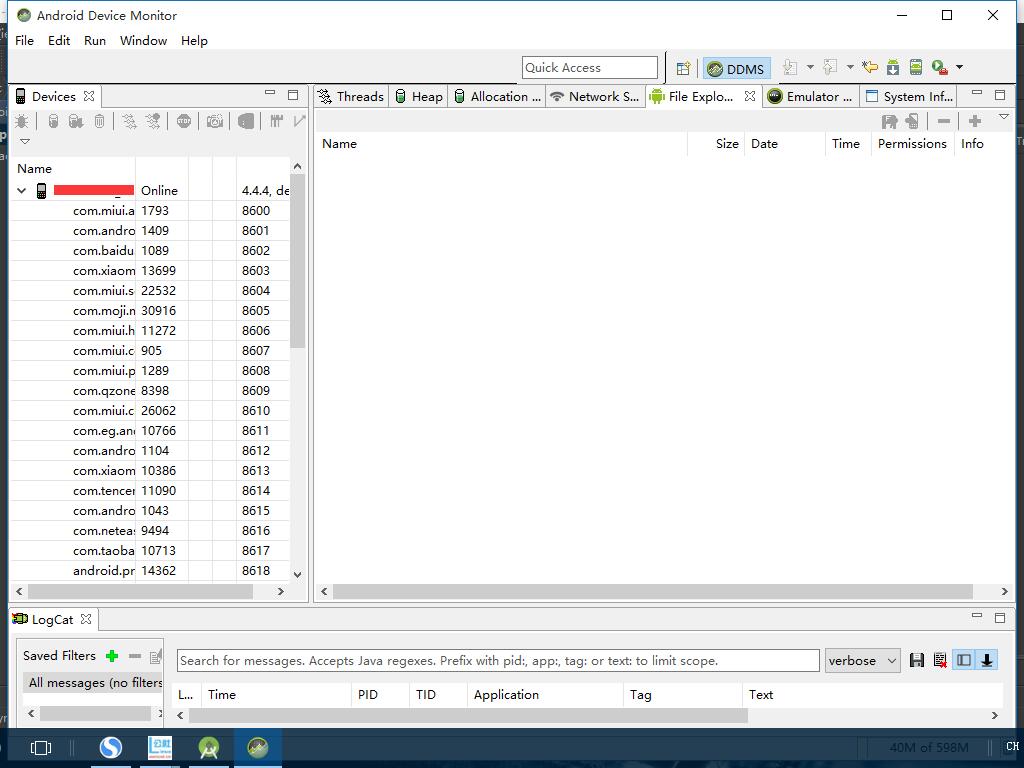Image resolution: width=1024 pixels, height=768 pixels.
Task: Click the remove LogCat filter minus icon
Action: 135,656
